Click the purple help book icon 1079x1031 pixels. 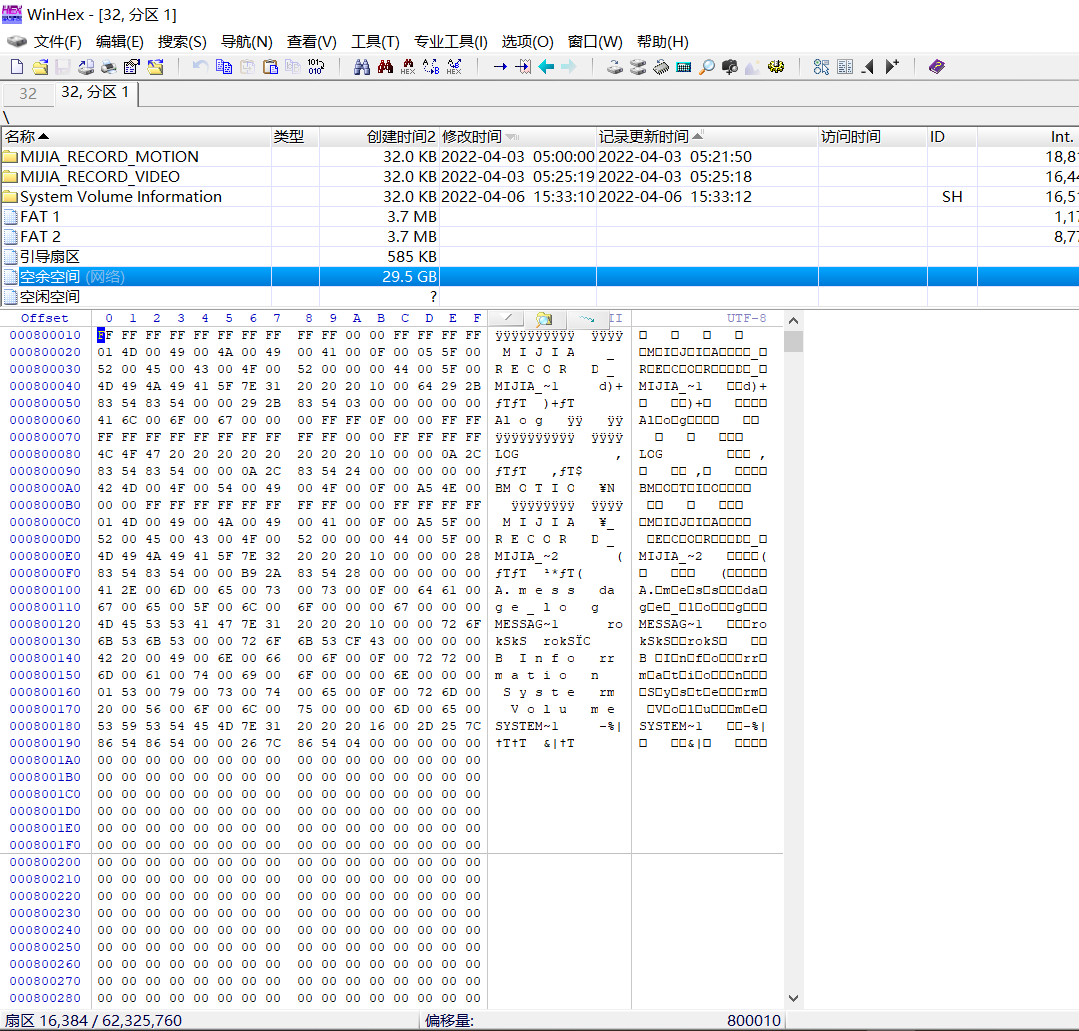coord(937,67)
